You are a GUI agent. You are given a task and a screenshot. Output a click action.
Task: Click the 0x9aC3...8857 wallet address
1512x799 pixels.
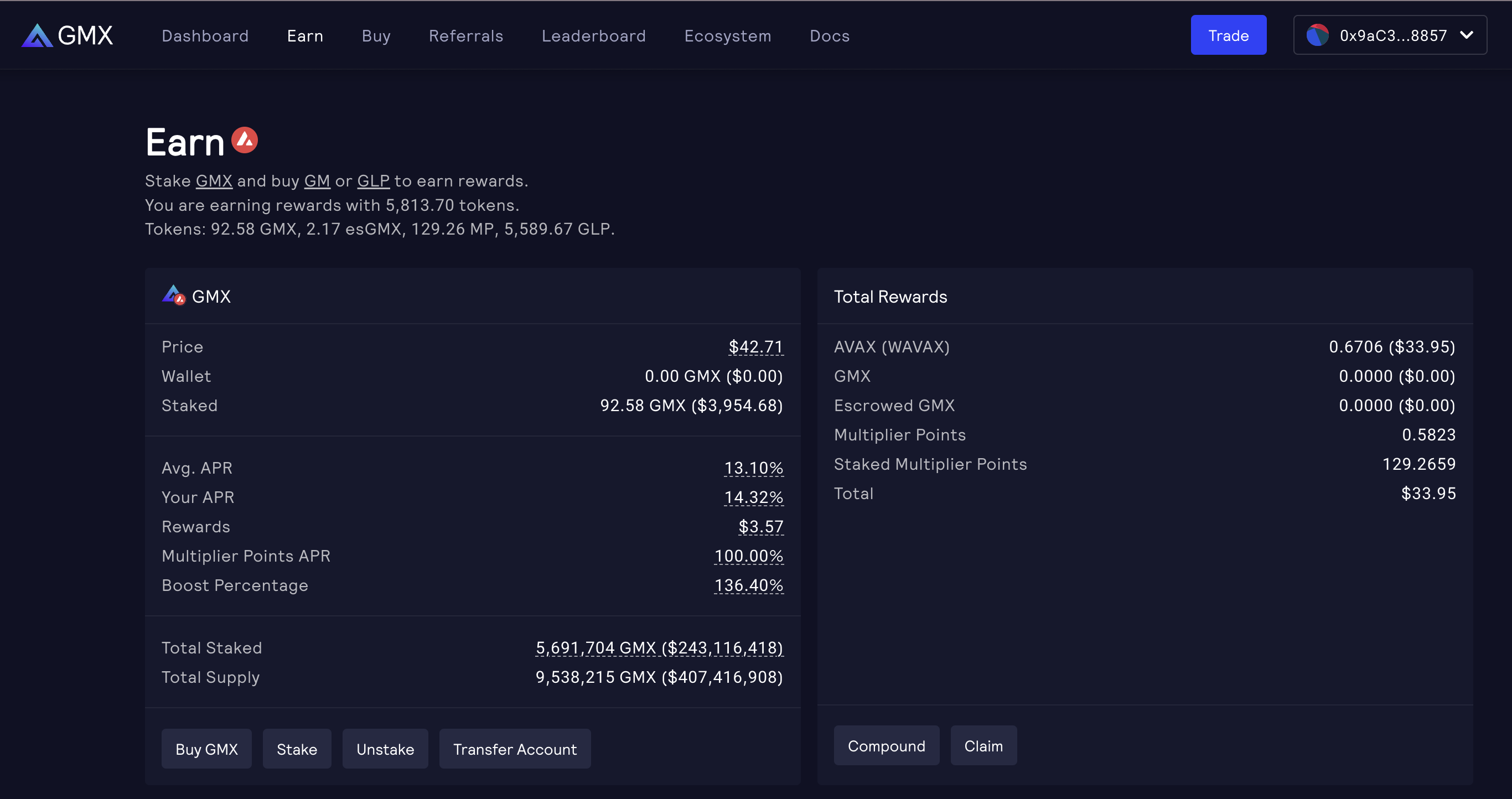(x=1393, y=35)
